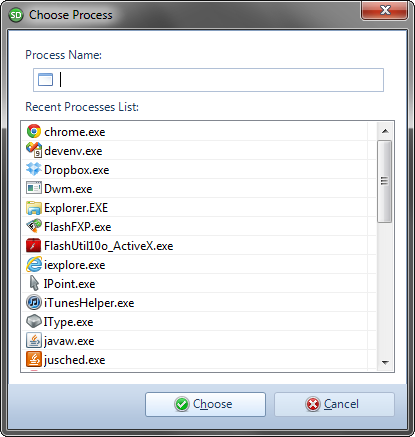Image resolution: width=415 pixels, height=437 pixels.
Task: Click the scrollbar down arrow
Action: point(385,362)
